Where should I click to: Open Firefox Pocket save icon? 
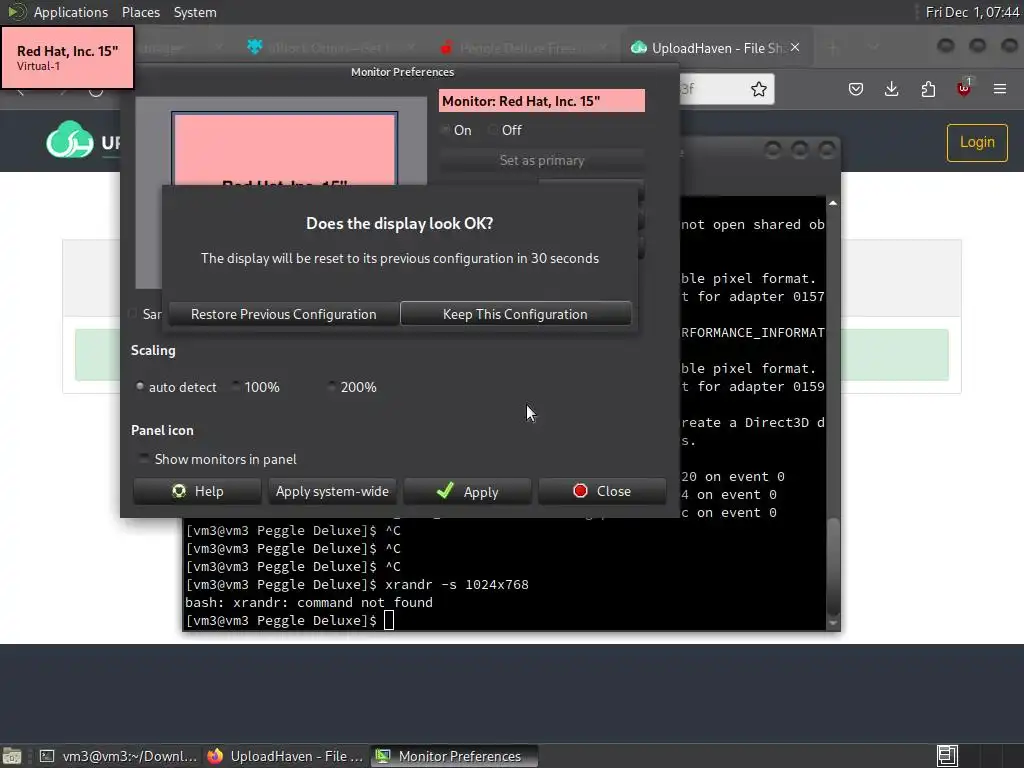[x=856, y=89]
